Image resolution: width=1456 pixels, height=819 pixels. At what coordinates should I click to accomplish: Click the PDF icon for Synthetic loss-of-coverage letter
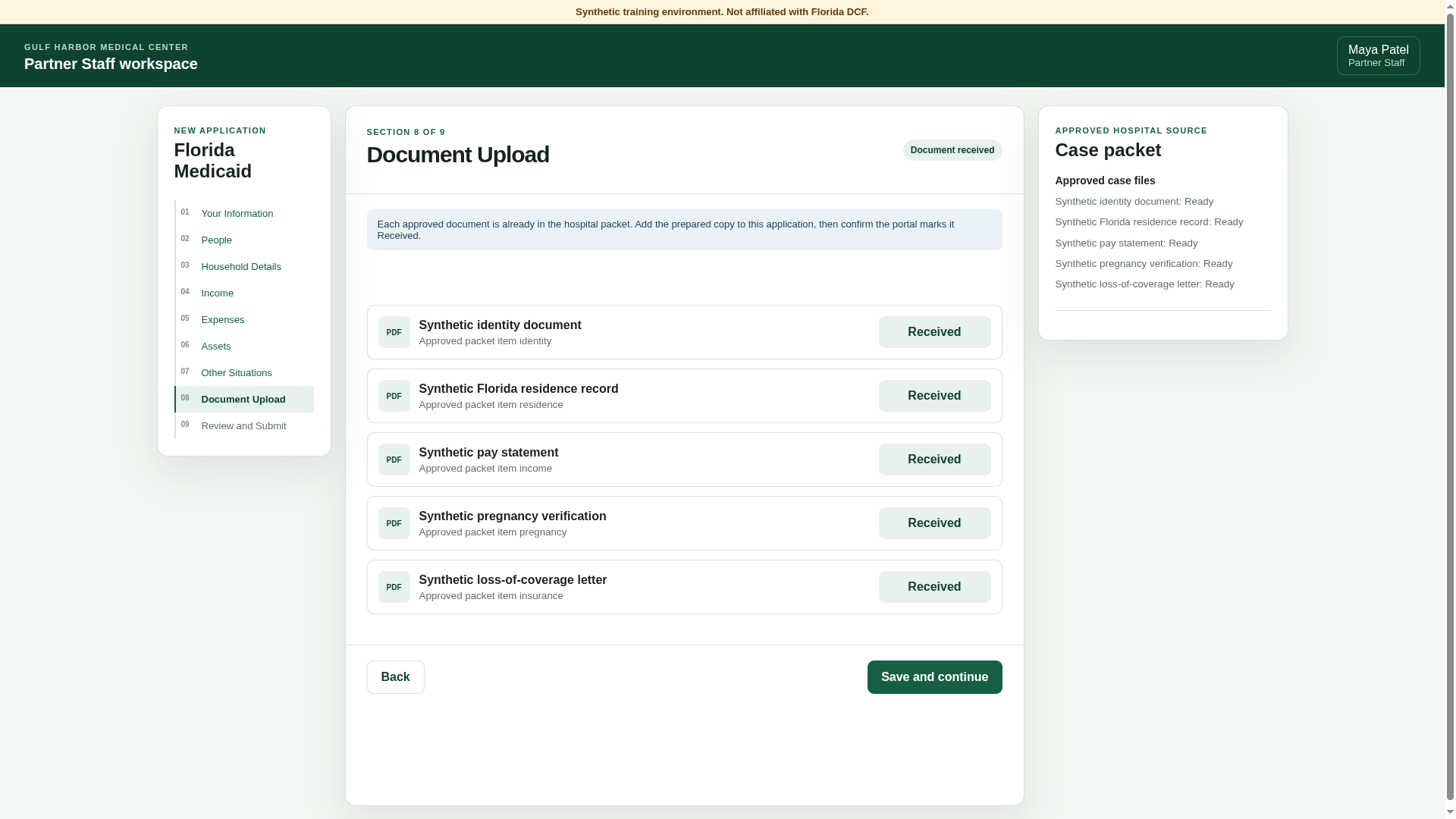point(394,587)
